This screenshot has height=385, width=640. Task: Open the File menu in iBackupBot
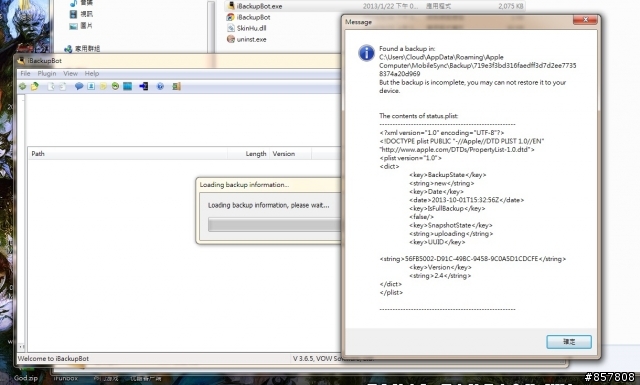25,73
